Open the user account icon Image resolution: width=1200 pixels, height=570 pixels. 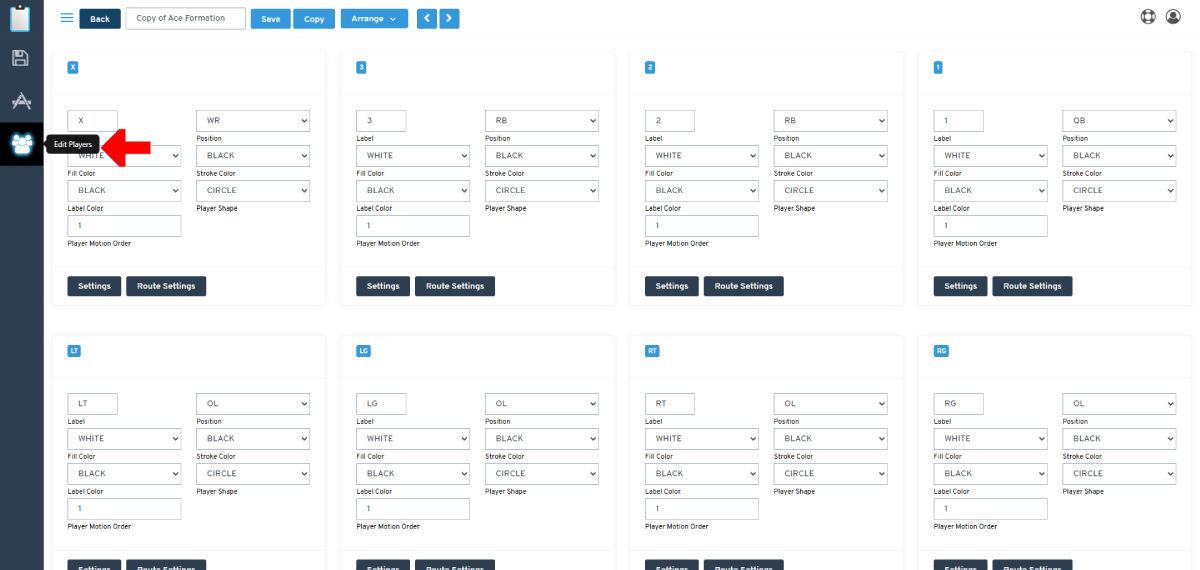click(1173, 17)
